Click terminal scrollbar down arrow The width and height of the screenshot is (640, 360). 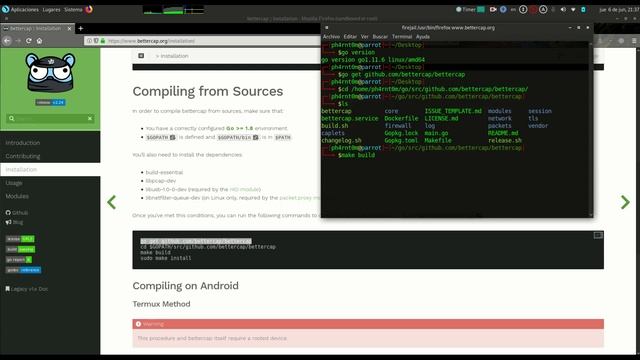tap(590, 214)
